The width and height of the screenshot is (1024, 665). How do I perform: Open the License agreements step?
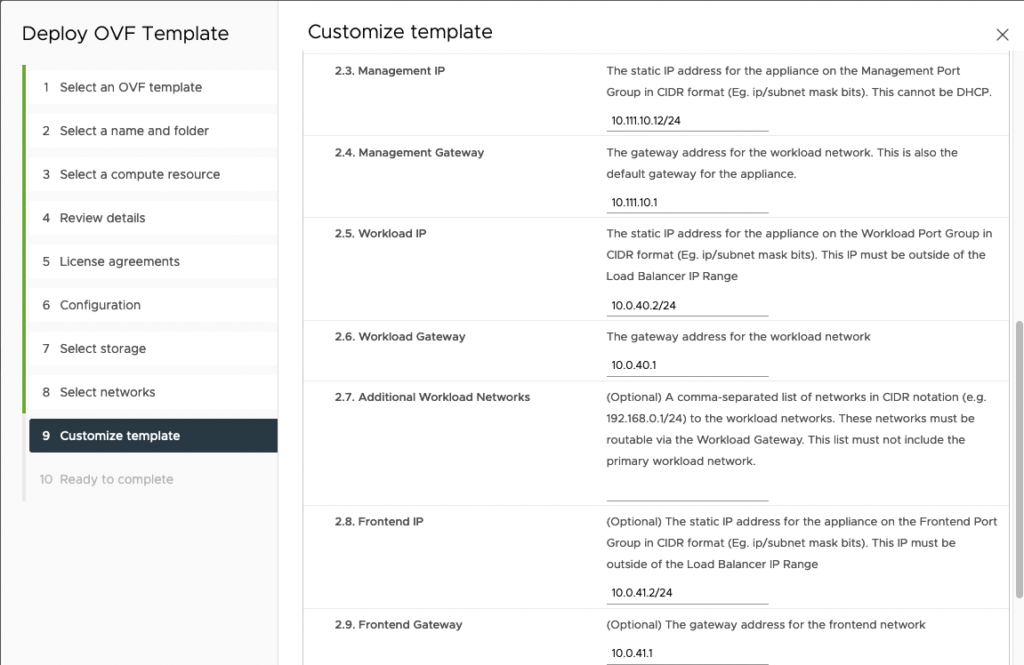point(119,262)
